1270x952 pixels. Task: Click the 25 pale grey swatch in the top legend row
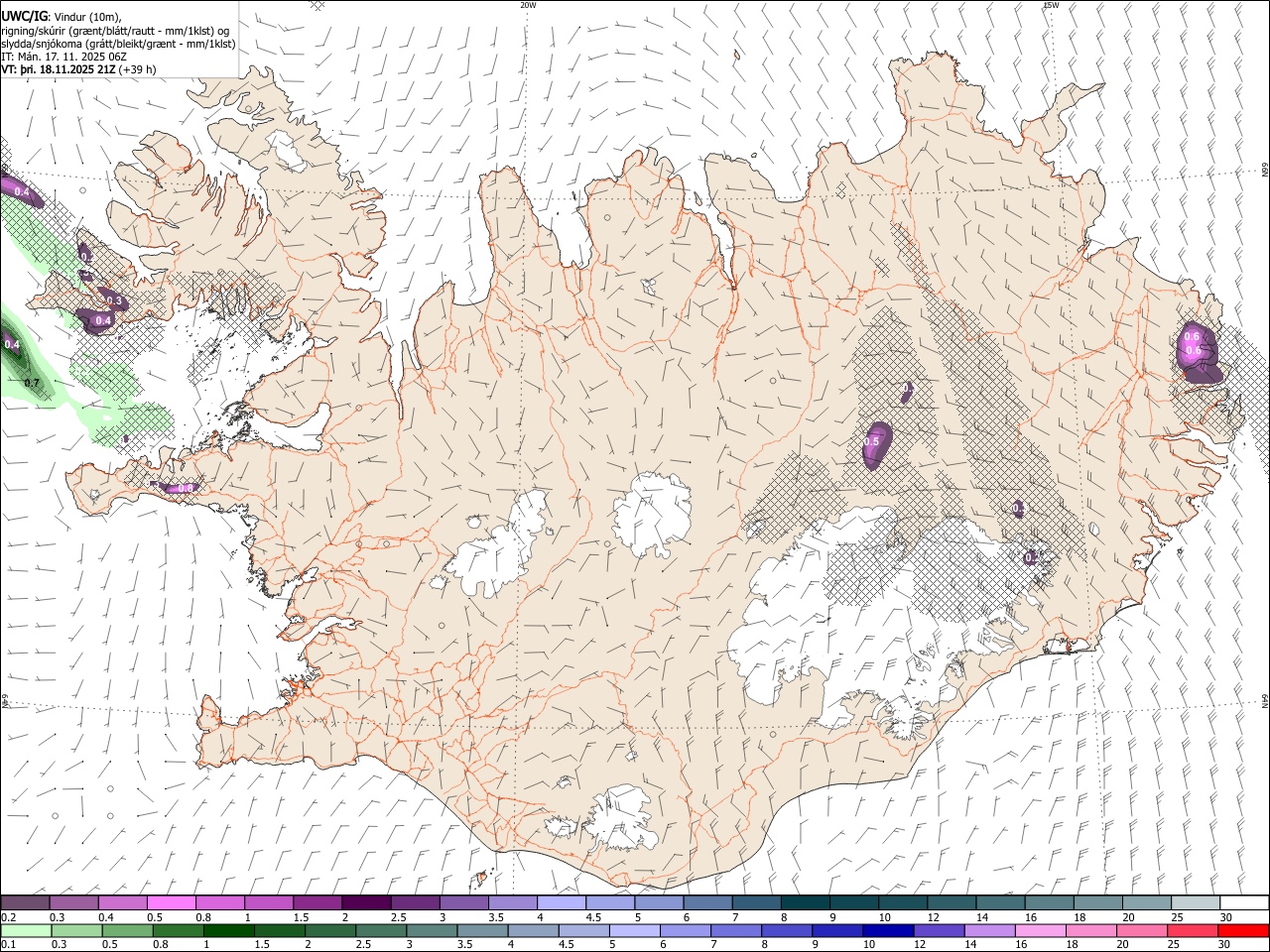tap(1195, 902)
